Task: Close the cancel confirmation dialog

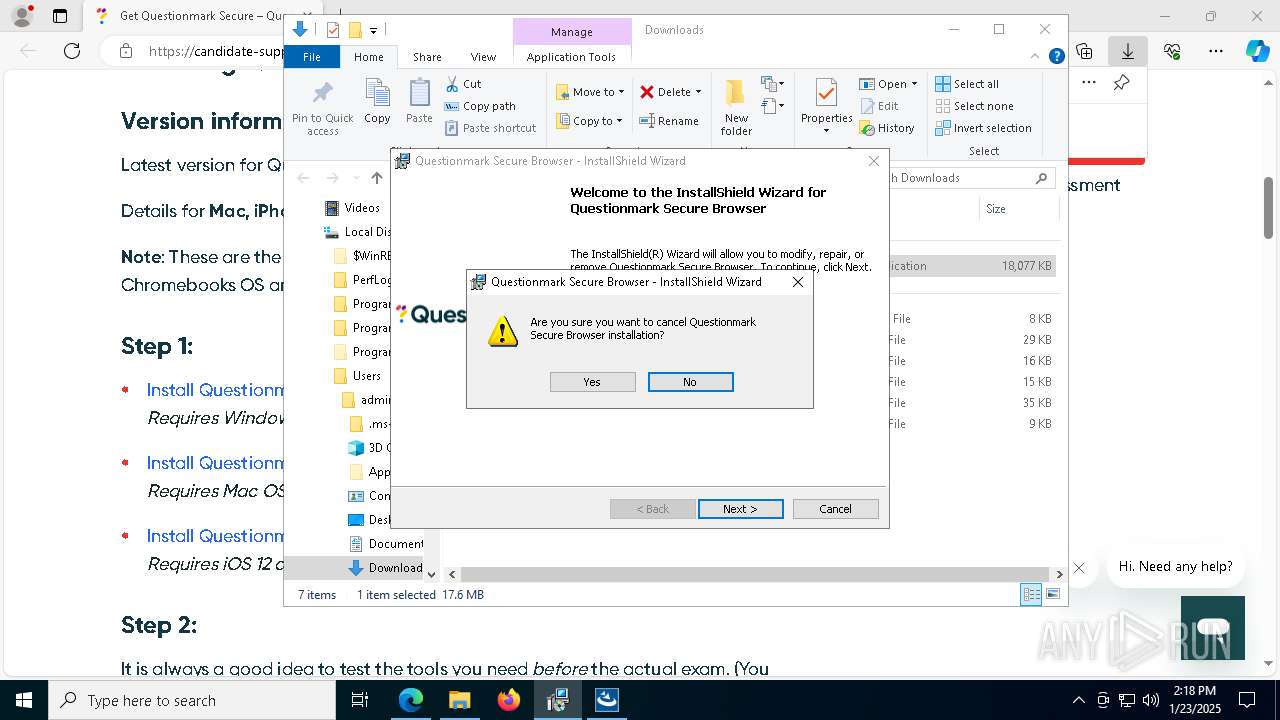Action: pos(797,282)
